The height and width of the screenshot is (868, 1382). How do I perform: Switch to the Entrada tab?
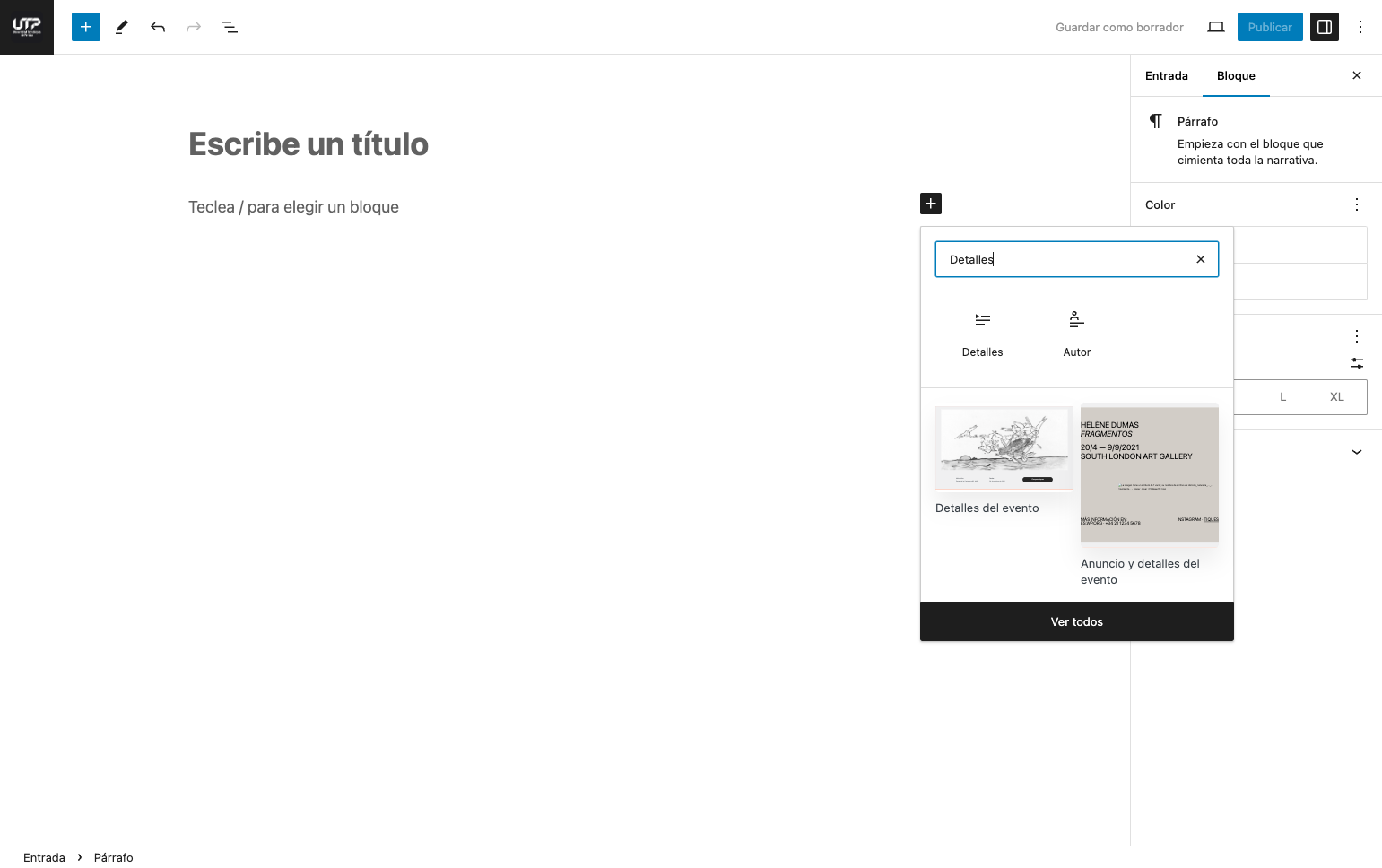click(x=1167, y=75)
